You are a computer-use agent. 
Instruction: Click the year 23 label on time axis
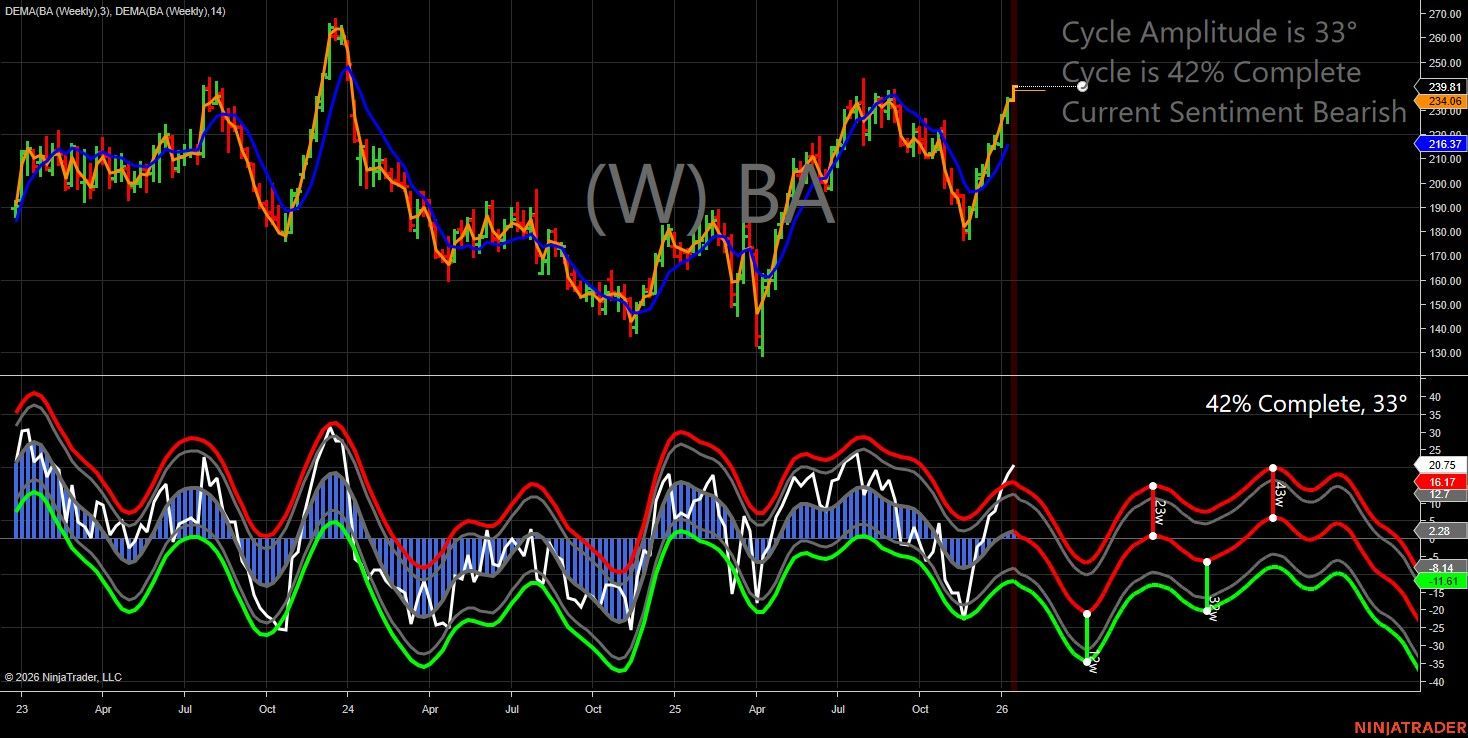(x=21, y=709)
